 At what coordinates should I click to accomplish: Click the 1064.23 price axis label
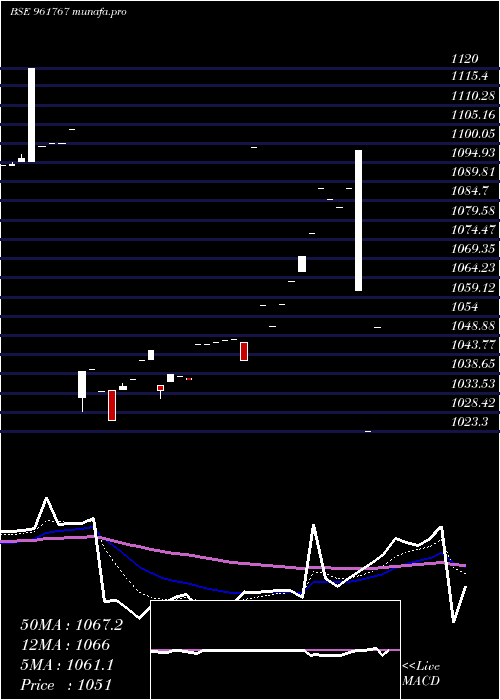tap(473, 267)
